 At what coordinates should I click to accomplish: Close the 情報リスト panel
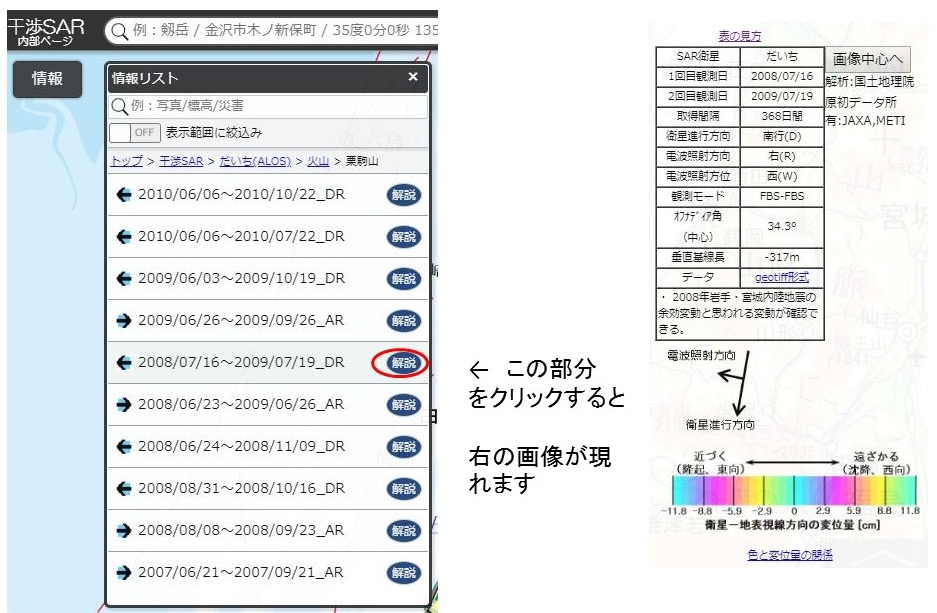click(x=413, y=76)
